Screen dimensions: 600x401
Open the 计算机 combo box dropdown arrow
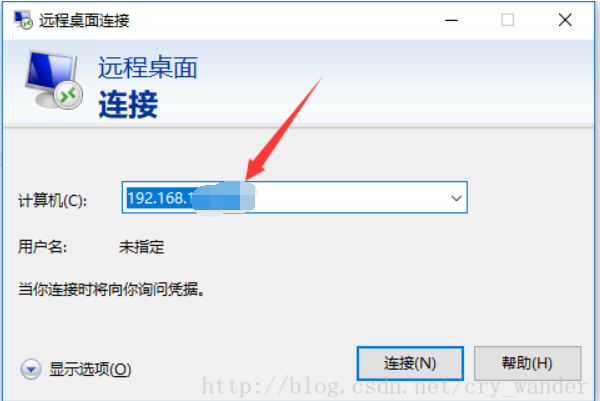tap(456, 198)
